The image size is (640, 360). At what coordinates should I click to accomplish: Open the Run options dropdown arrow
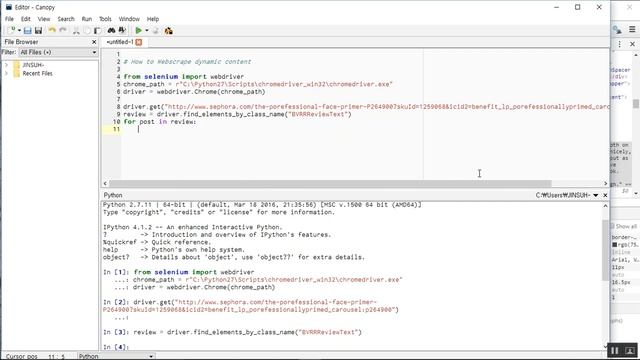tap(147, 31)
